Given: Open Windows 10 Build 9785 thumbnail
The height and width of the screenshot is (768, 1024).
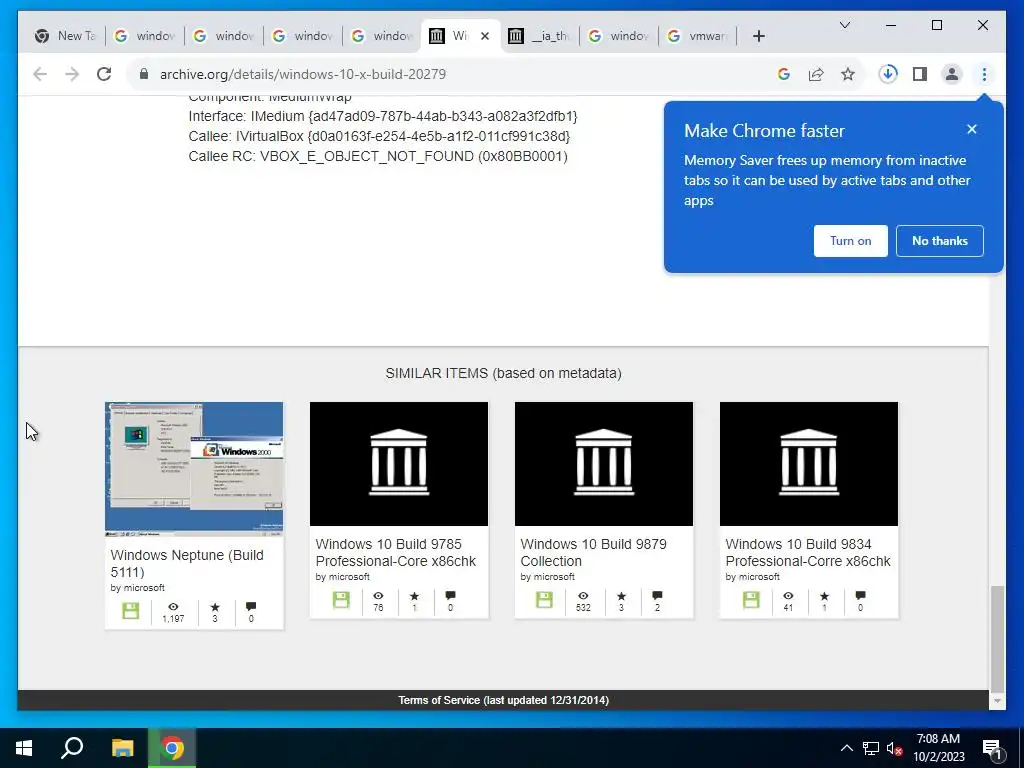Looking at the screenshot, I should 398,464.
